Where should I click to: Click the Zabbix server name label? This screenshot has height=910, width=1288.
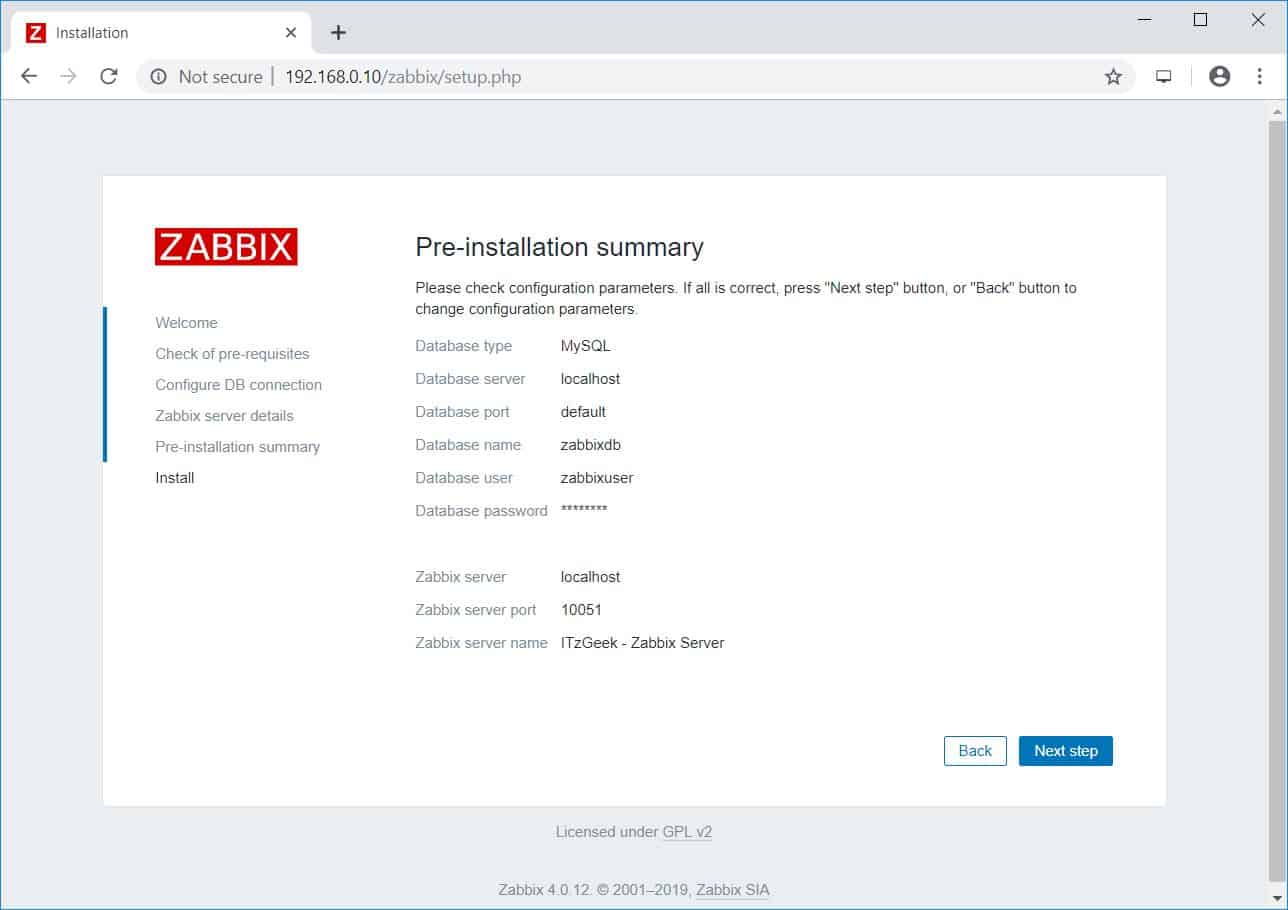point(481,643)
